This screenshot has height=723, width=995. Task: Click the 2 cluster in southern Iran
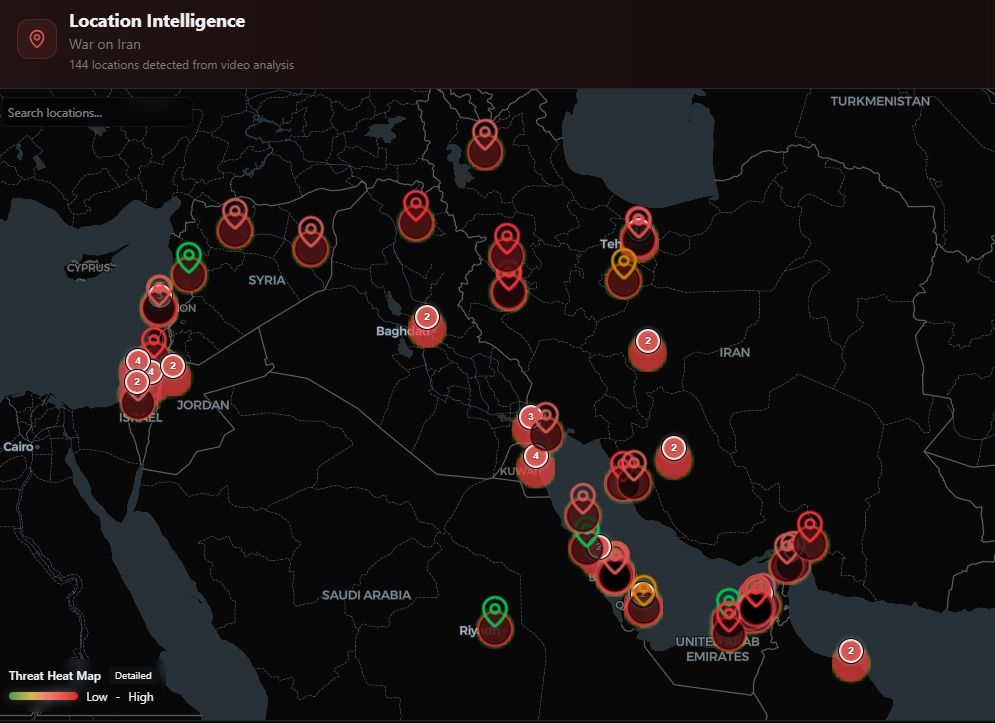point(674,448)
